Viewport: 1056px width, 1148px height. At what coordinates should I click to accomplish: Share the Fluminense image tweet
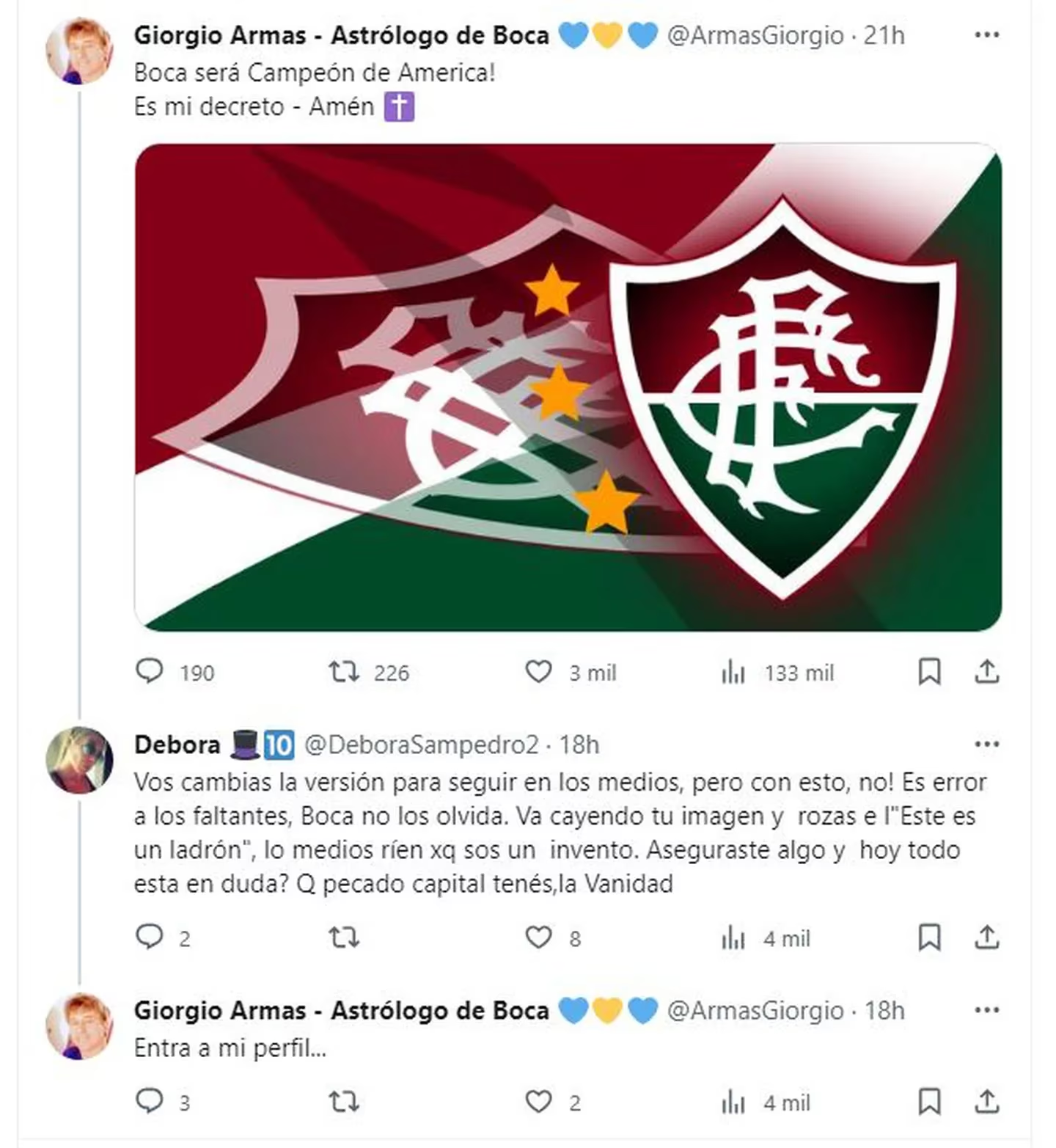[987, 671]
